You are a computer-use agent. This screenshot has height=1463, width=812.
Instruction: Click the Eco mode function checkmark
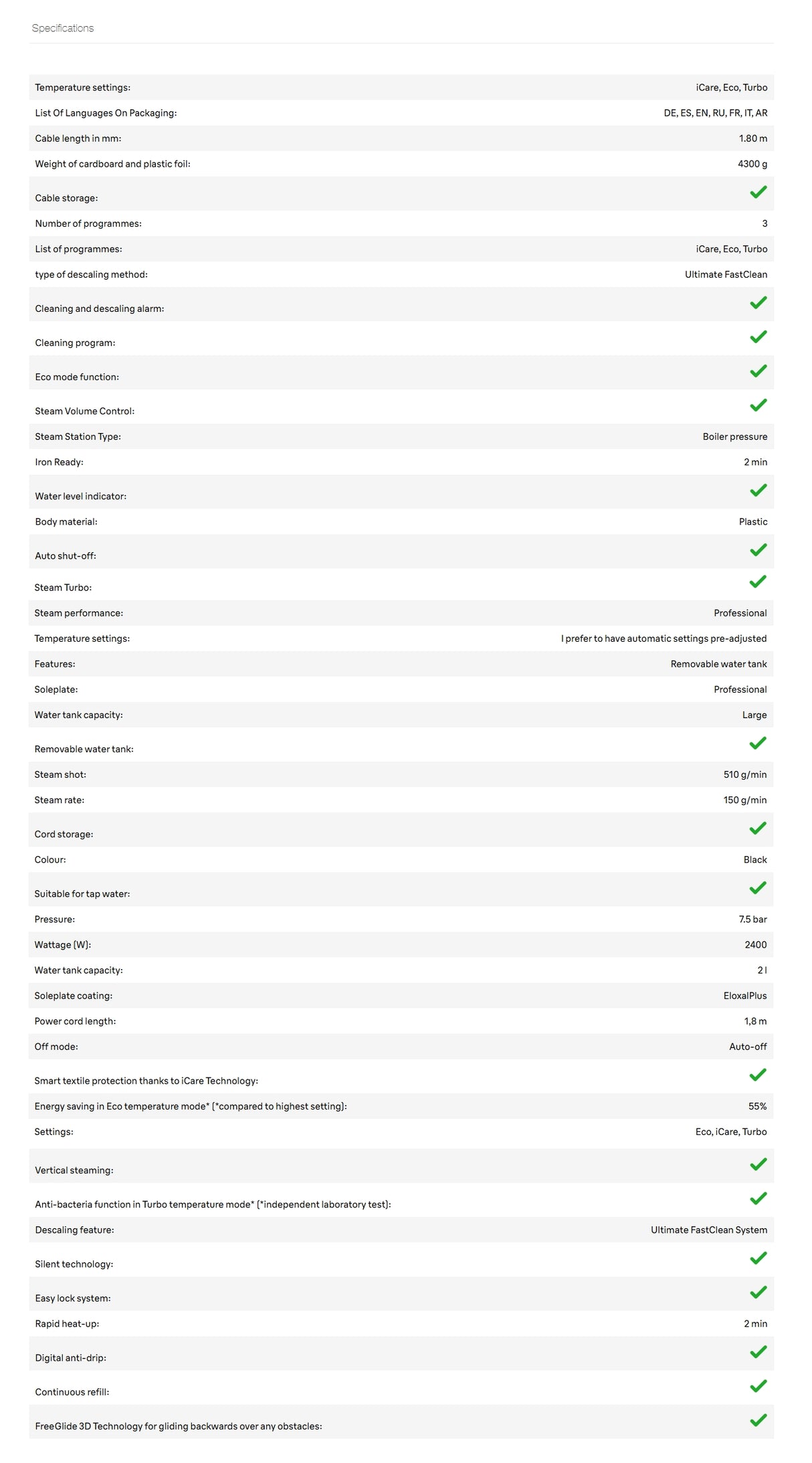pos(758,371)
